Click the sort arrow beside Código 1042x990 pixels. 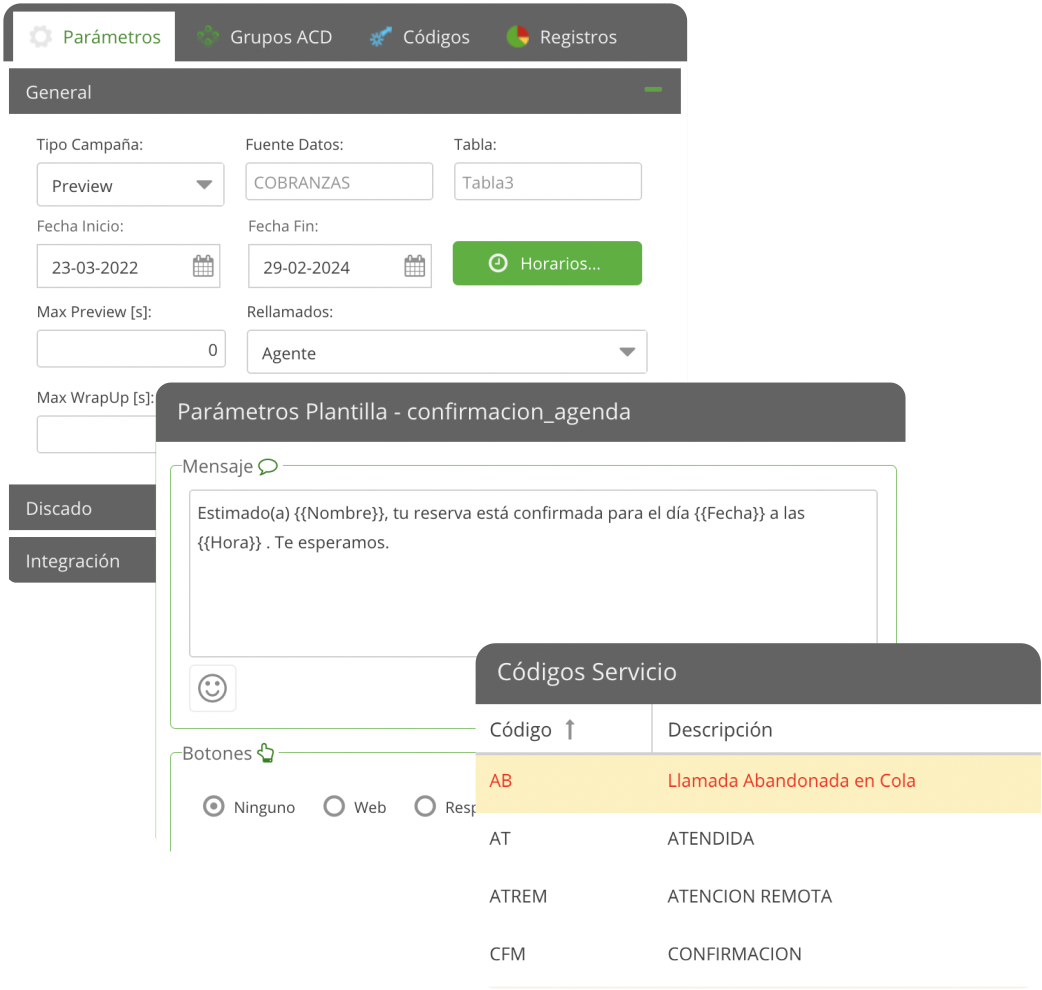570,730
